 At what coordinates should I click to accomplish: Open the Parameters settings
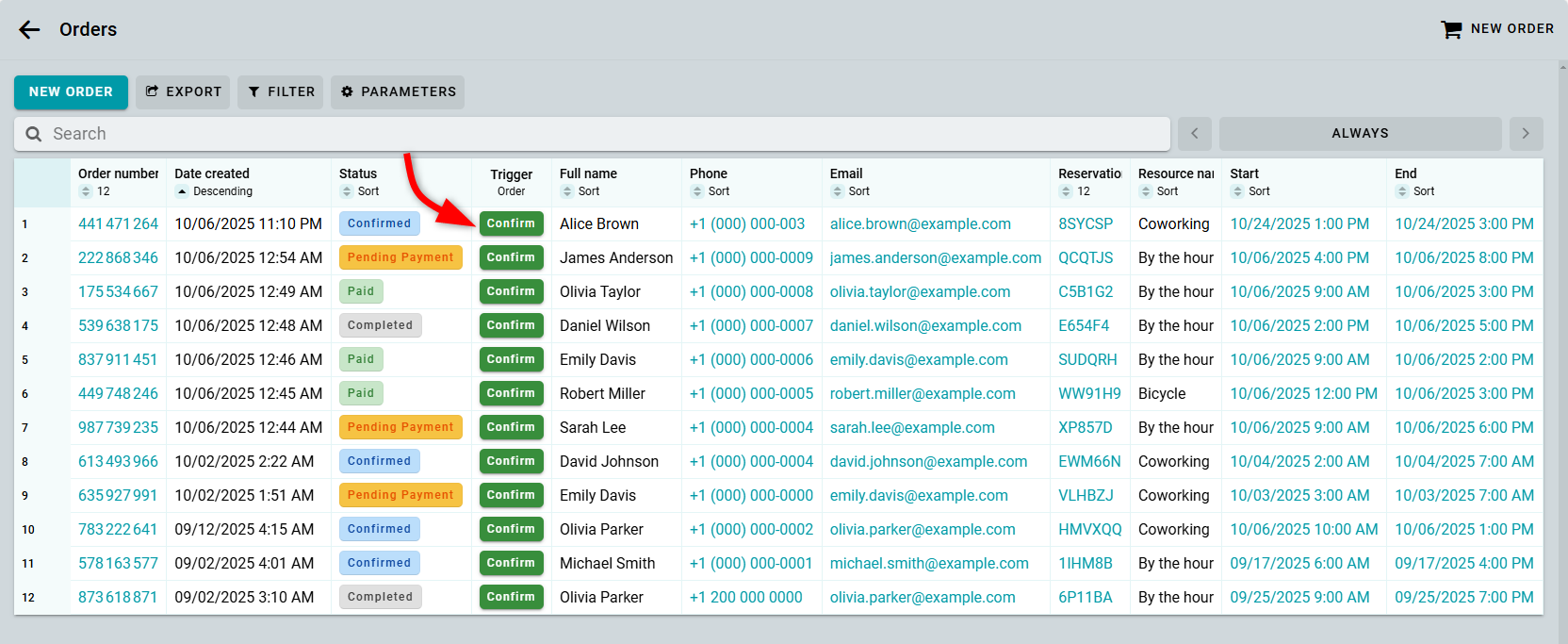tap(397, 91)
